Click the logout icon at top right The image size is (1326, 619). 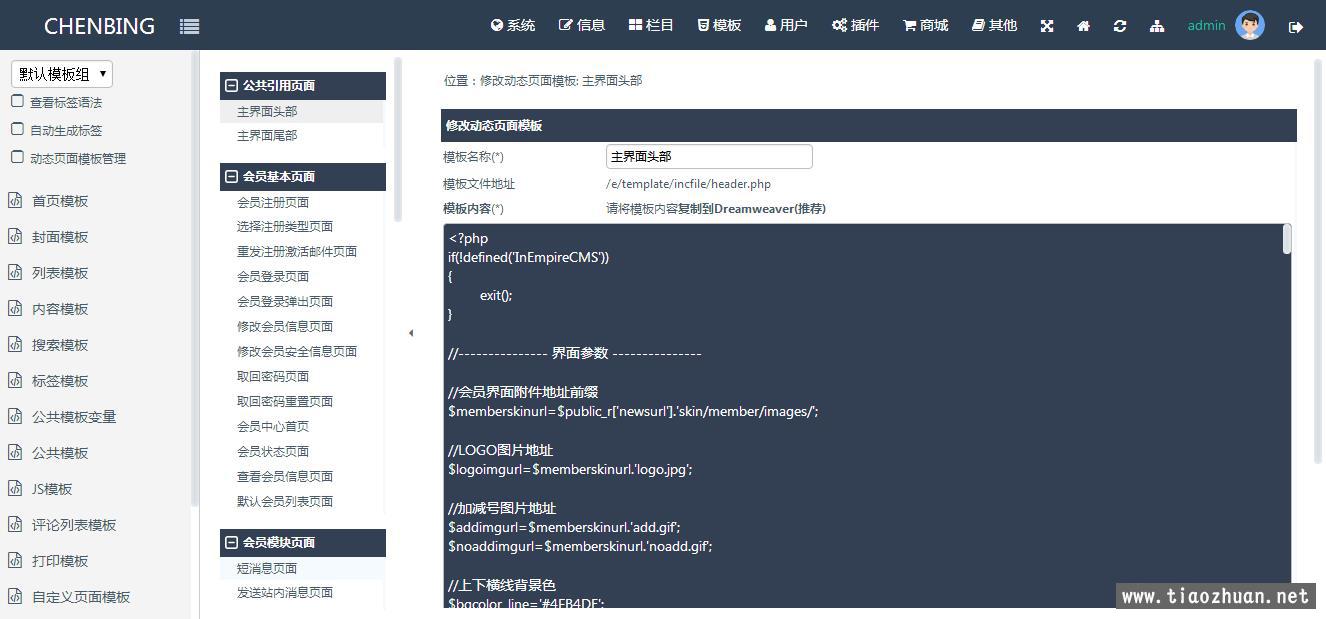[1296, 27]
